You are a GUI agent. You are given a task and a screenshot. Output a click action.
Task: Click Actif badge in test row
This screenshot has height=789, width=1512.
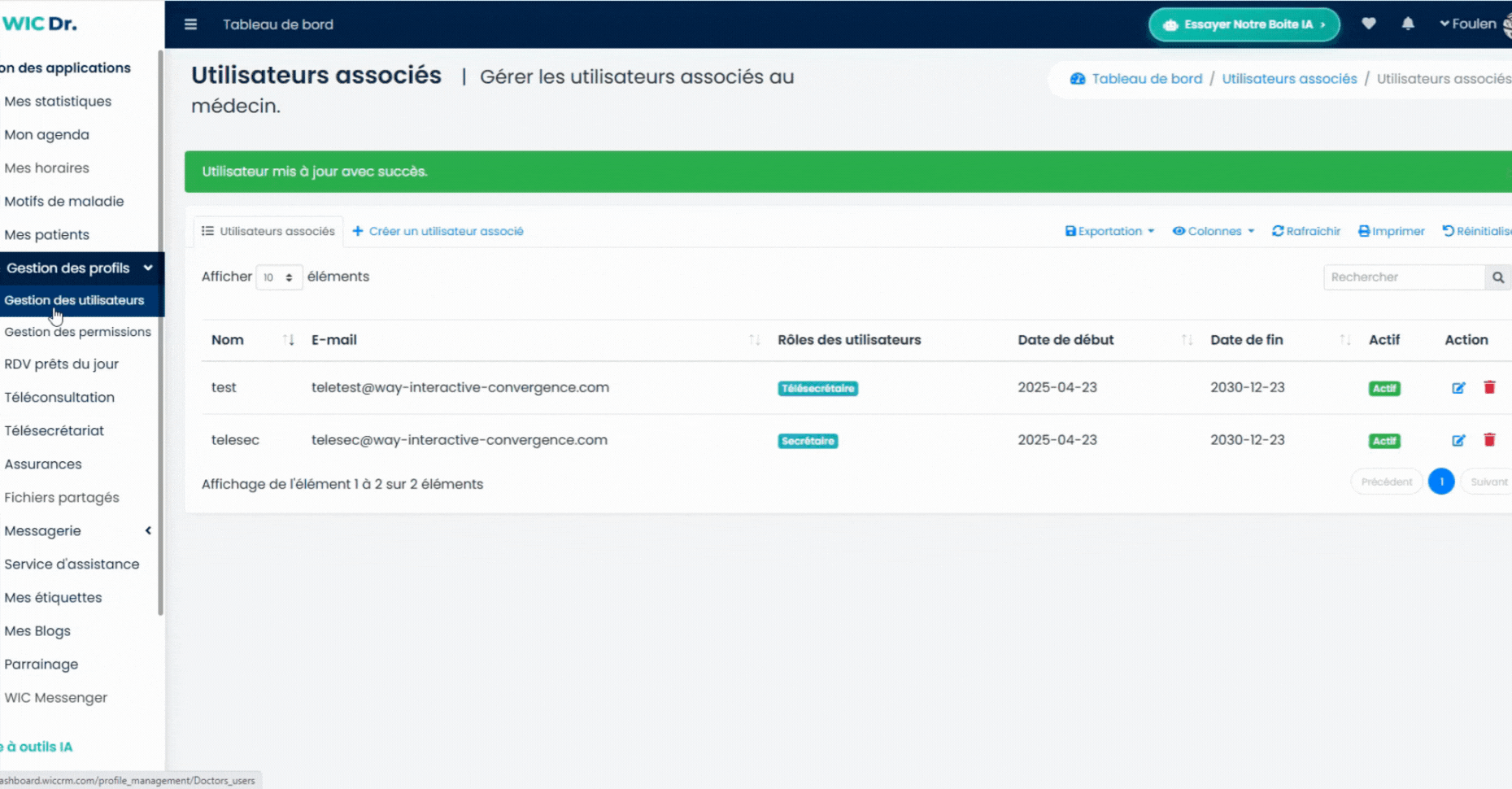coord(1384,389)
